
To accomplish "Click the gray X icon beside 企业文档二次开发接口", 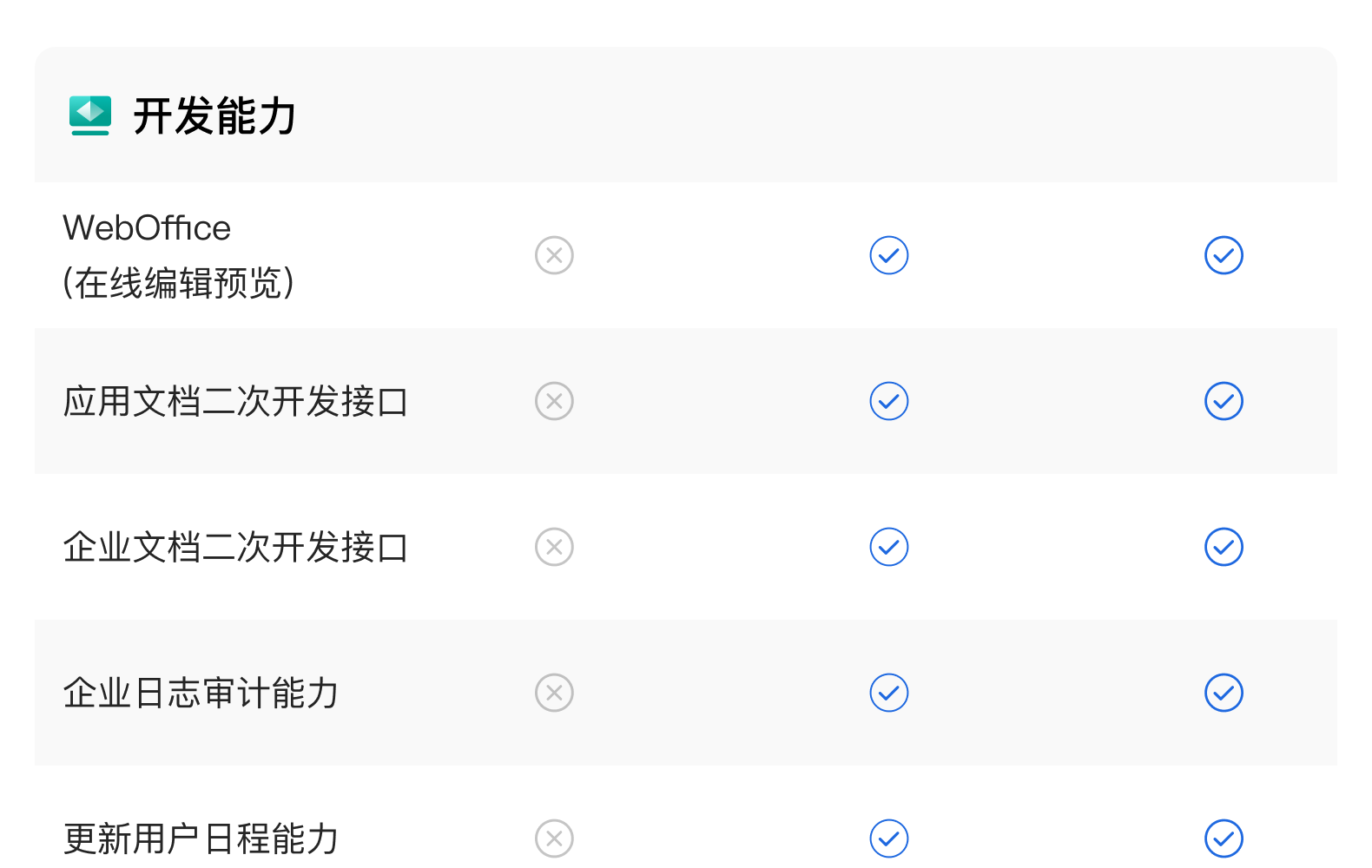I will pyautogui.click(x=554, y=547).
